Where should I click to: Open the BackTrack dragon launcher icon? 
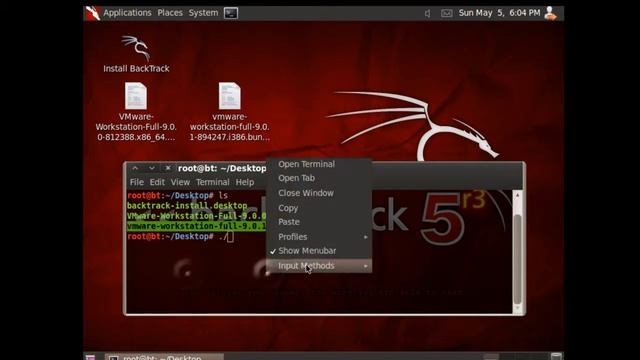(x=93, y=13)
